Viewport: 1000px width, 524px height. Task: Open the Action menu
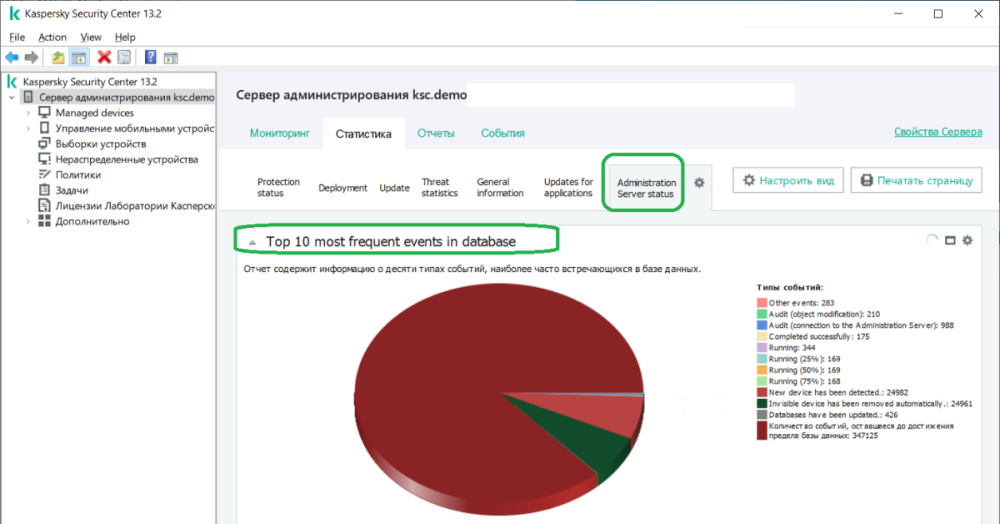point(52,37)
